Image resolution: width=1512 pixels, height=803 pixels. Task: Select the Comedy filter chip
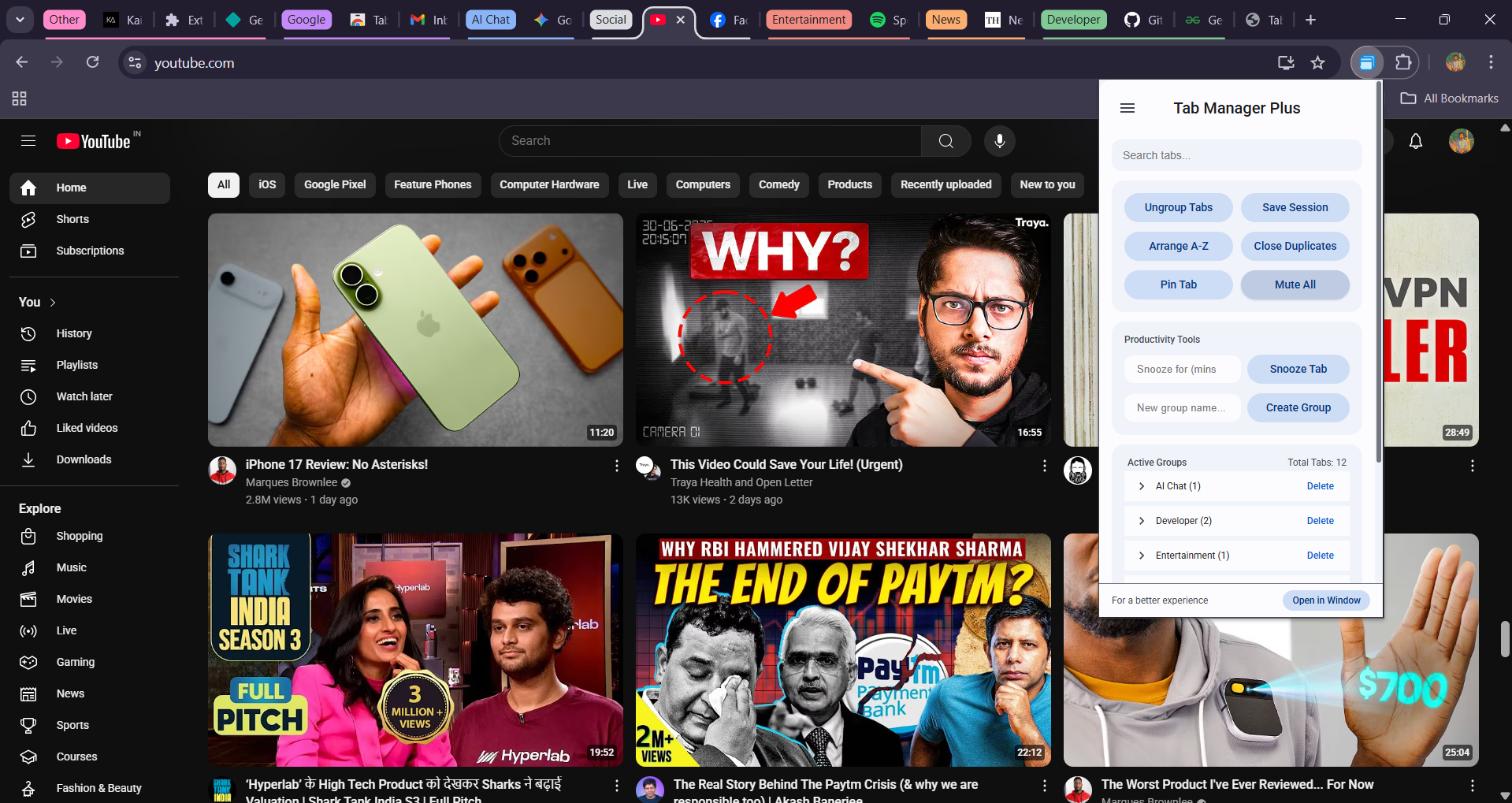click(778, 184)
